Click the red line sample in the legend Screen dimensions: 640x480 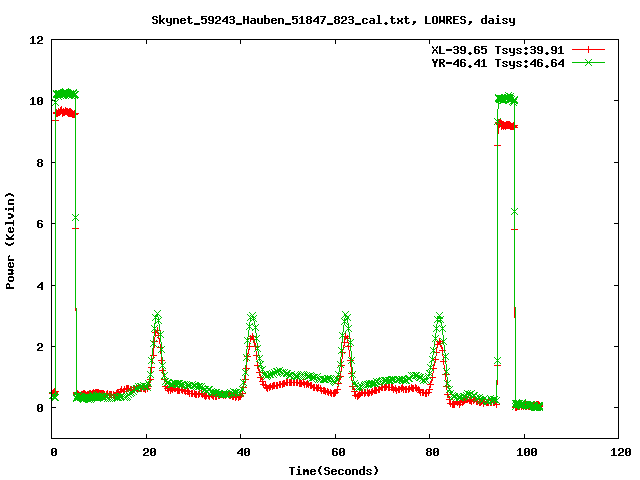[x=588, y=50]
